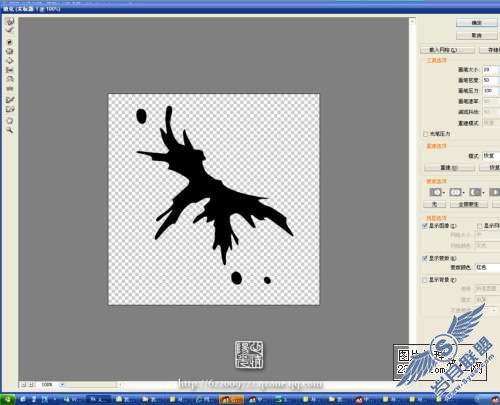Uncheck the 显示蒙版 show mask checkbox
The width and height of the screenshot is (500, 405).
pos(425,258)
